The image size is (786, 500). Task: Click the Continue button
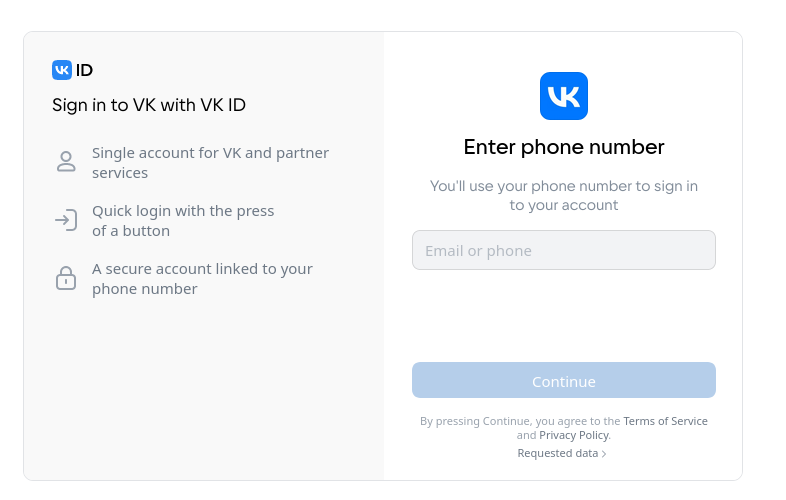click(x=563, y=381)
